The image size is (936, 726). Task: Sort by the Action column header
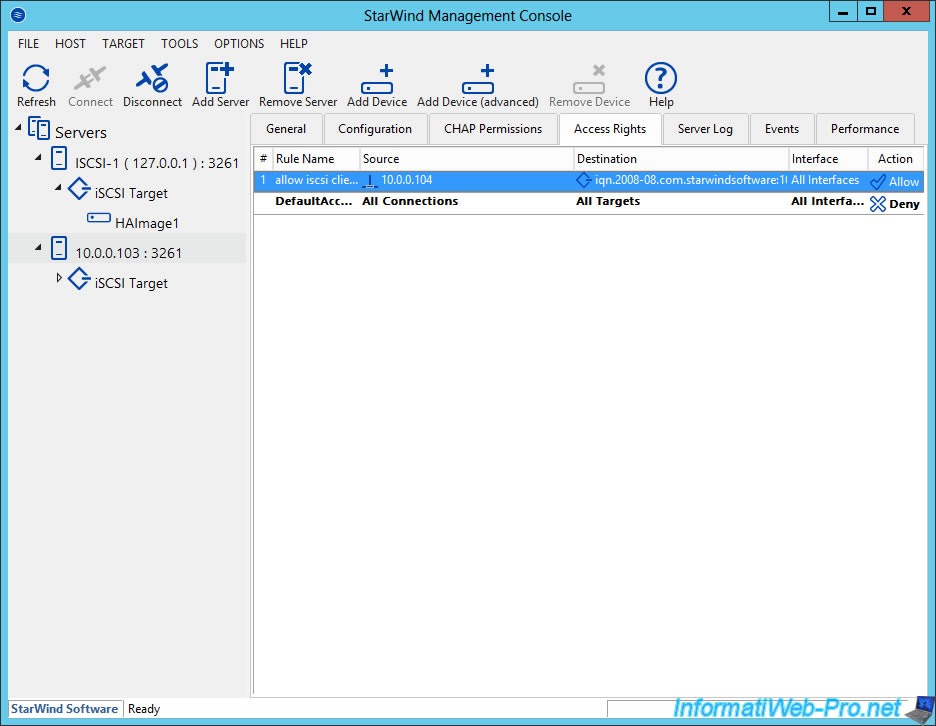[x=895, y=159]
